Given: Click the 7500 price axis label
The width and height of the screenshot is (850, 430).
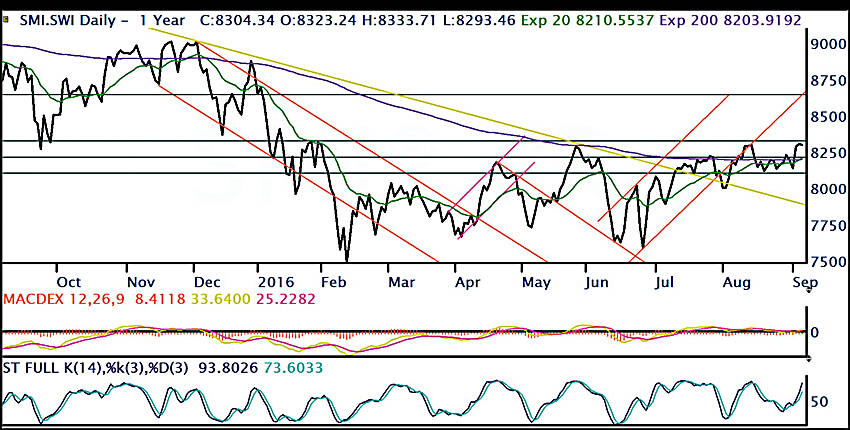Looking at the screenshot, I should click(826, 262).
